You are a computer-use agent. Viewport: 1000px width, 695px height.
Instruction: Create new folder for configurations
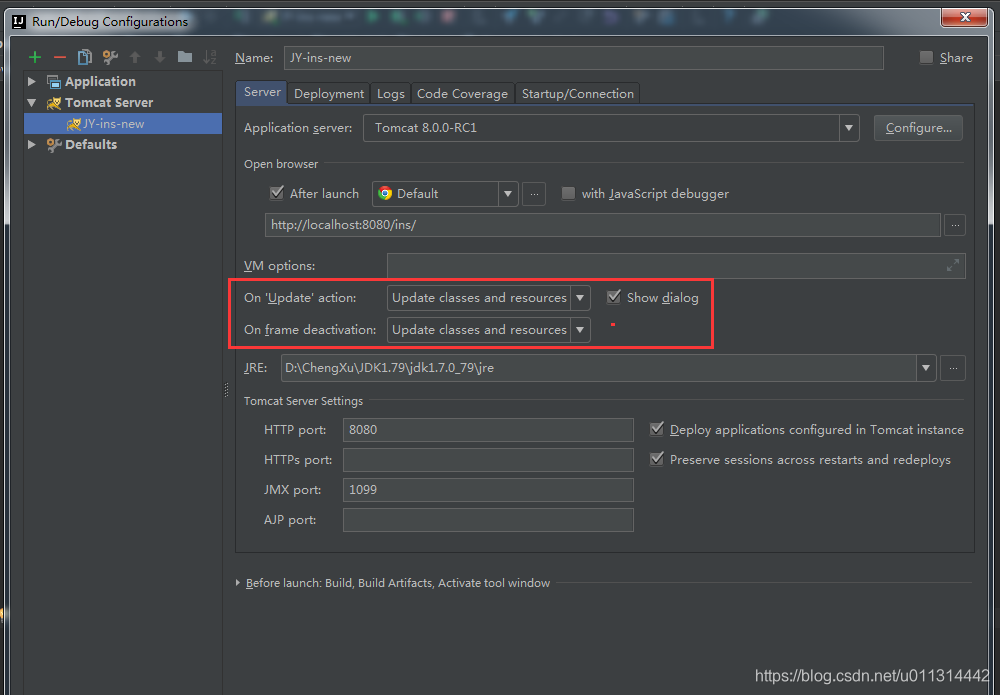click(185, 57)
